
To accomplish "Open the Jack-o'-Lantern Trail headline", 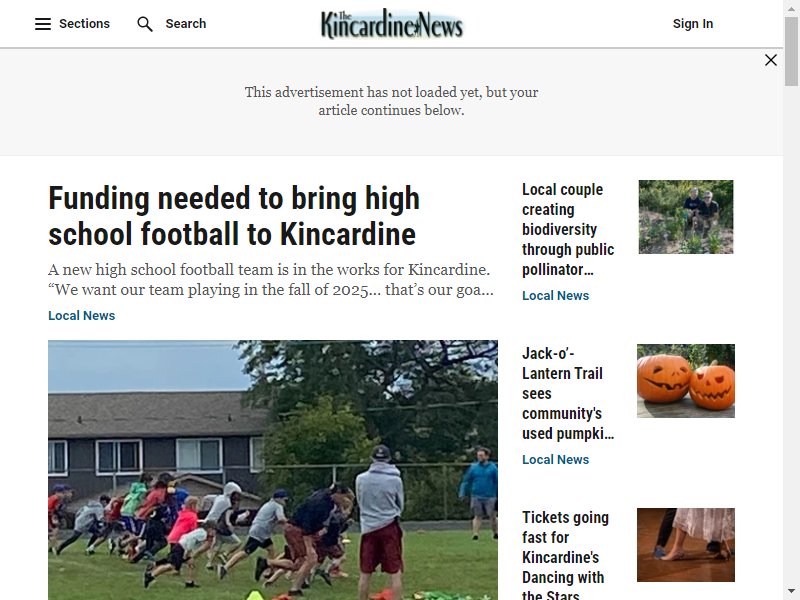I will coord(568,393).
